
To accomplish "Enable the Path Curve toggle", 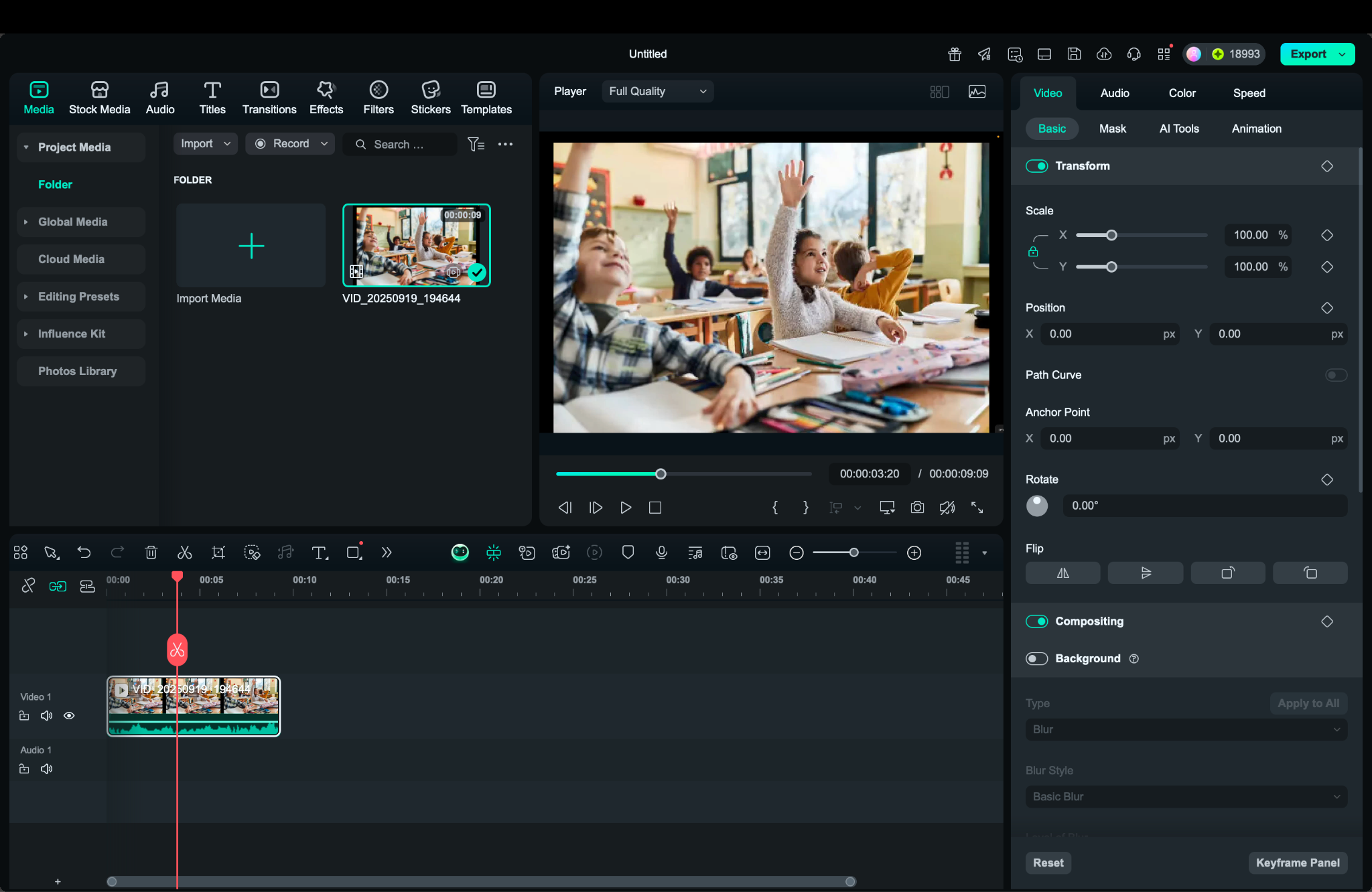I will tap(1336, 375).
